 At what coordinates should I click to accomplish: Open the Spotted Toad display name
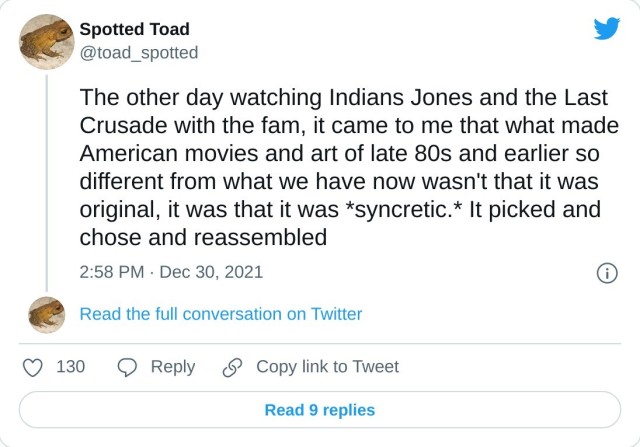click(134, 29)
